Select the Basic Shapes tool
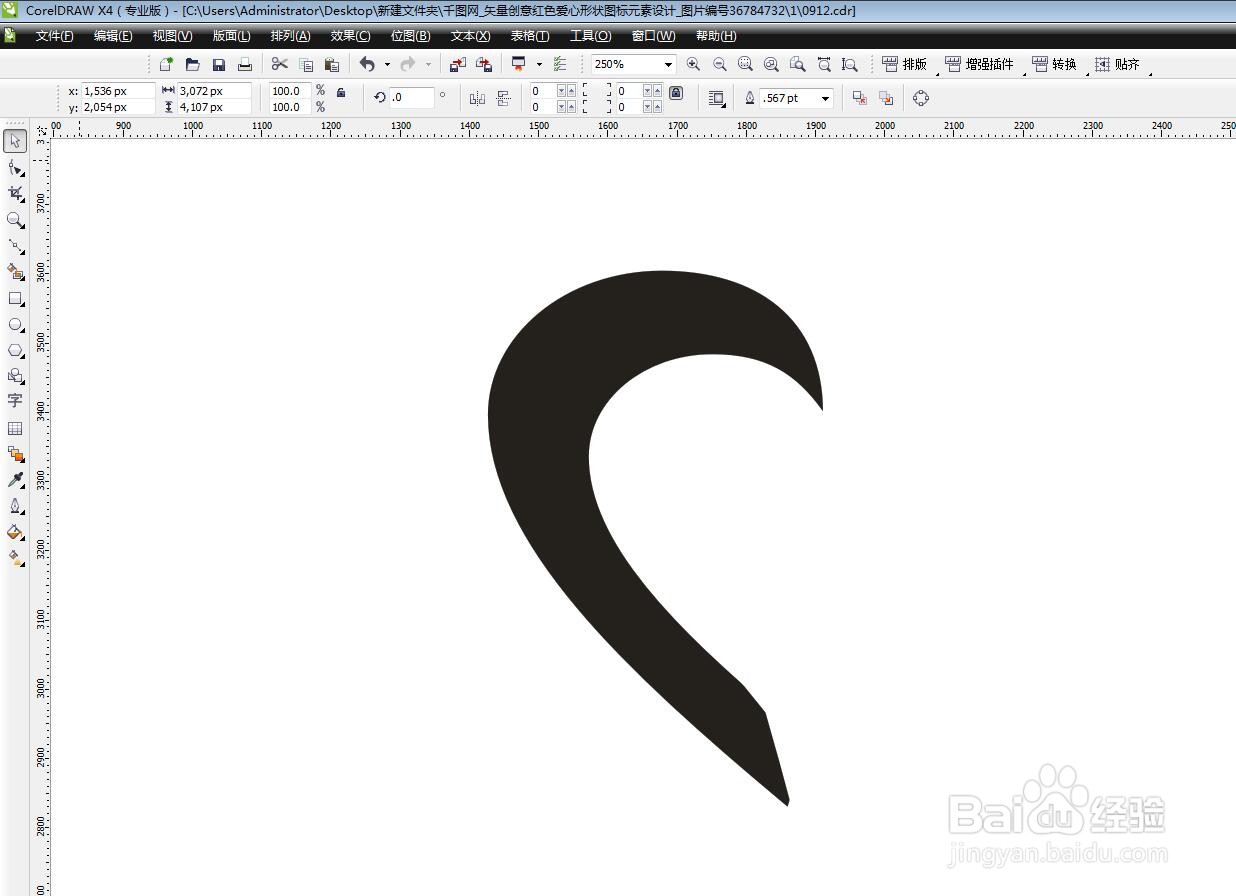This screenshot has height=896, width=1236. (15, 376)
